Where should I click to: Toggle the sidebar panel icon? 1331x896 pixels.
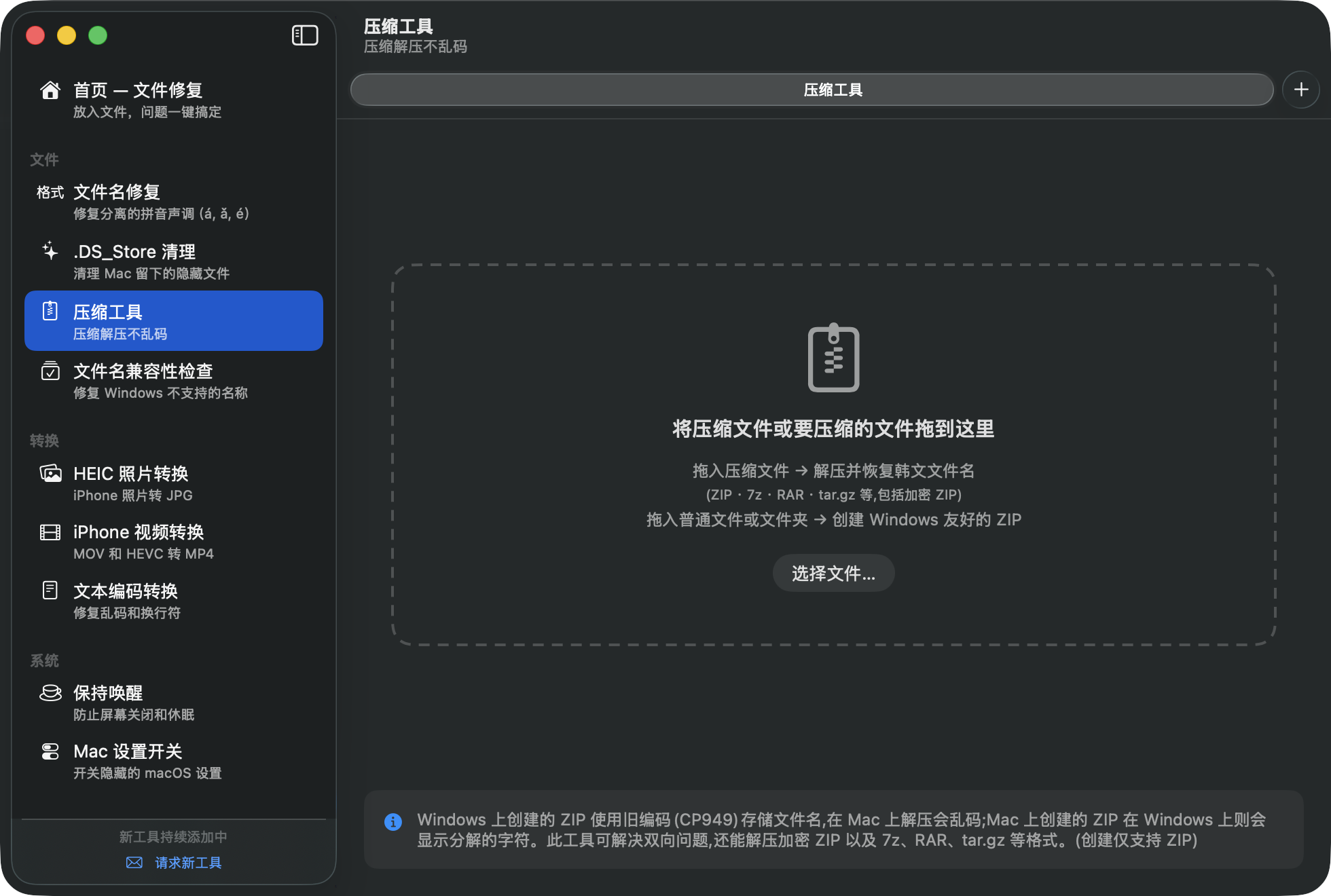[305, 35]
